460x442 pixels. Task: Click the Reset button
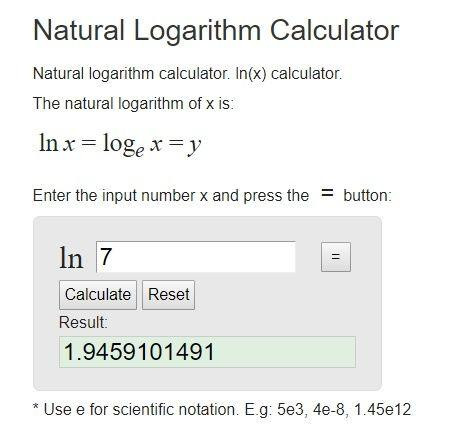coord(168,295)
